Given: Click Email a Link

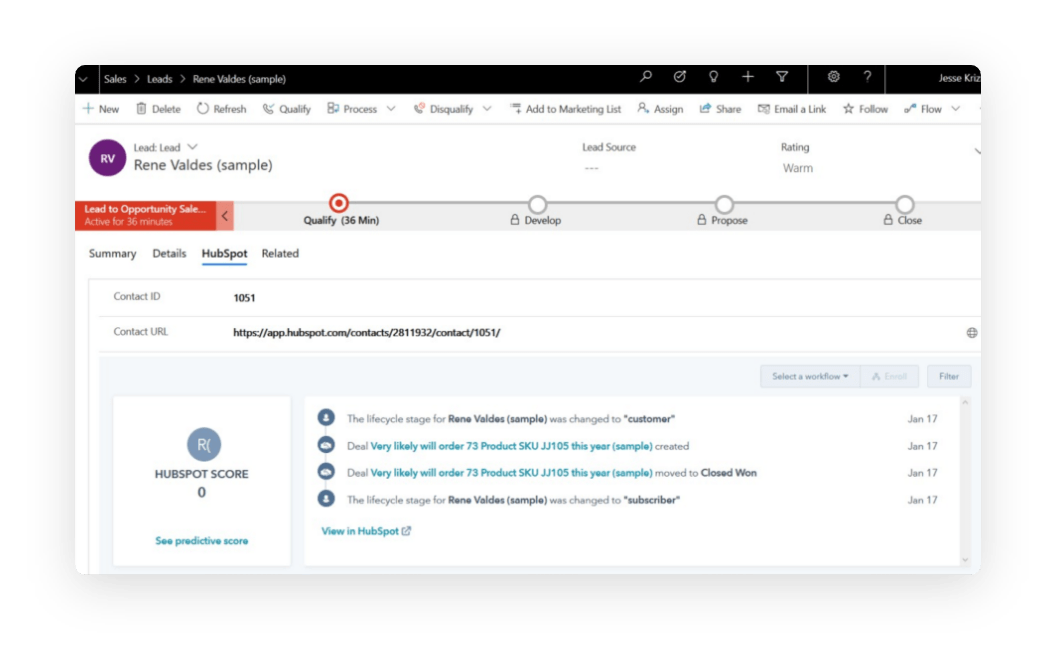Looking at the screenshot, I should 791,109.
